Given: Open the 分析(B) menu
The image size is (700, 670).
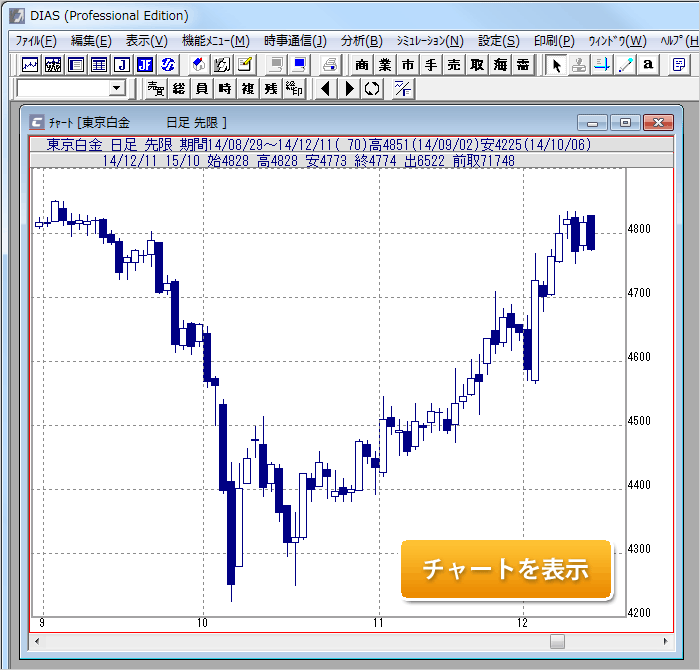Looking at the screenshot, I should pos(361,41).
